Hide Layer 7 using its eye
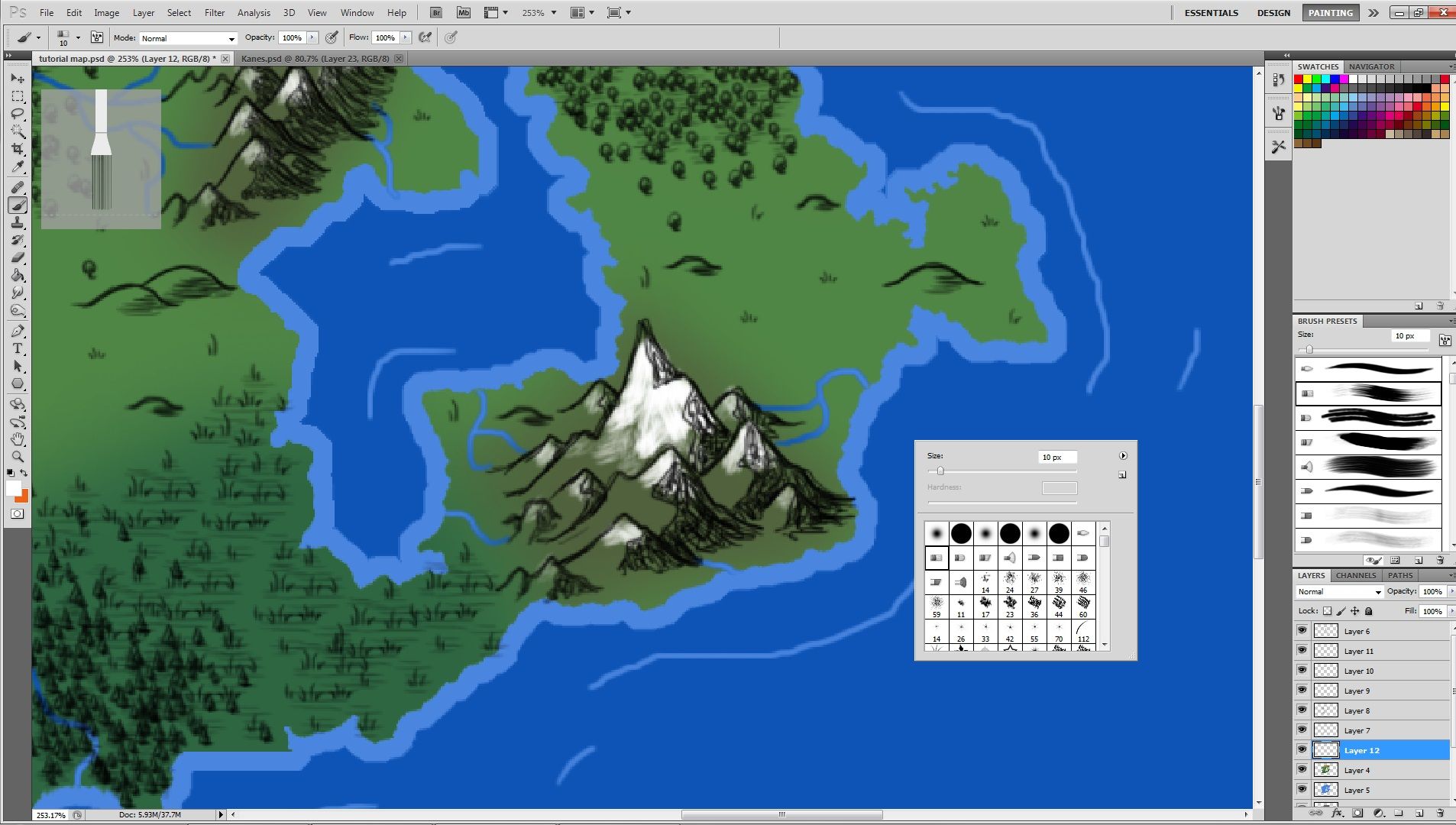Screen dimensions: 1456x825 (x=1302, y=730)
